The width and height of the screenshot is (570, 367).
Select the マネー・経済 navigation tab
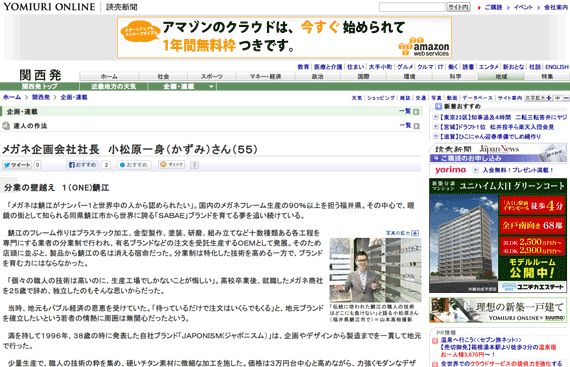(265, 76)
